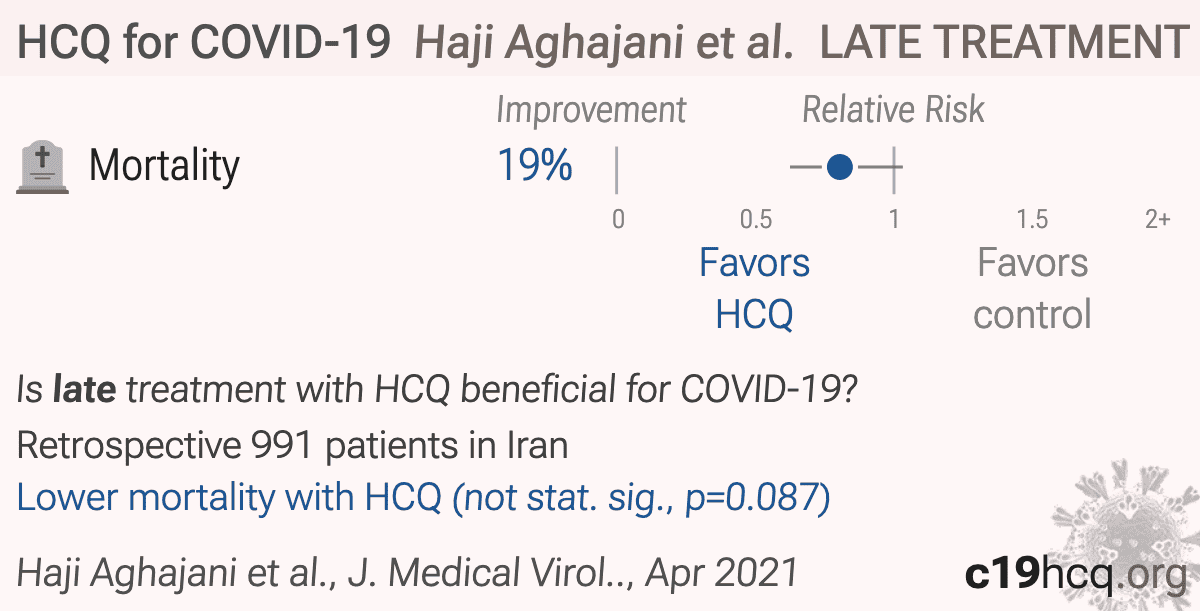Screen dimensions: 1200x611
Task: Click the 19% improvement value
Action: [x=535, y=166]
